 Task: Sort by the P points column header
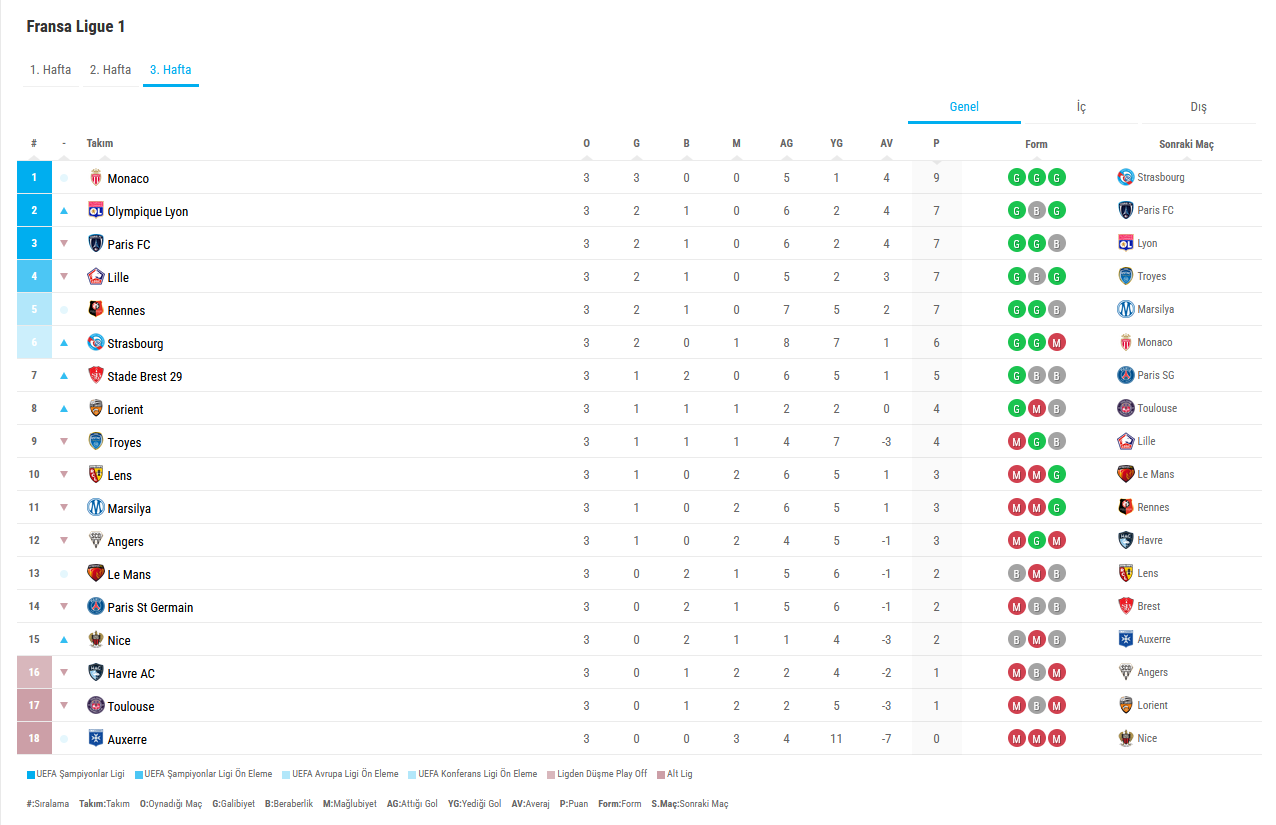click(937, 144)
